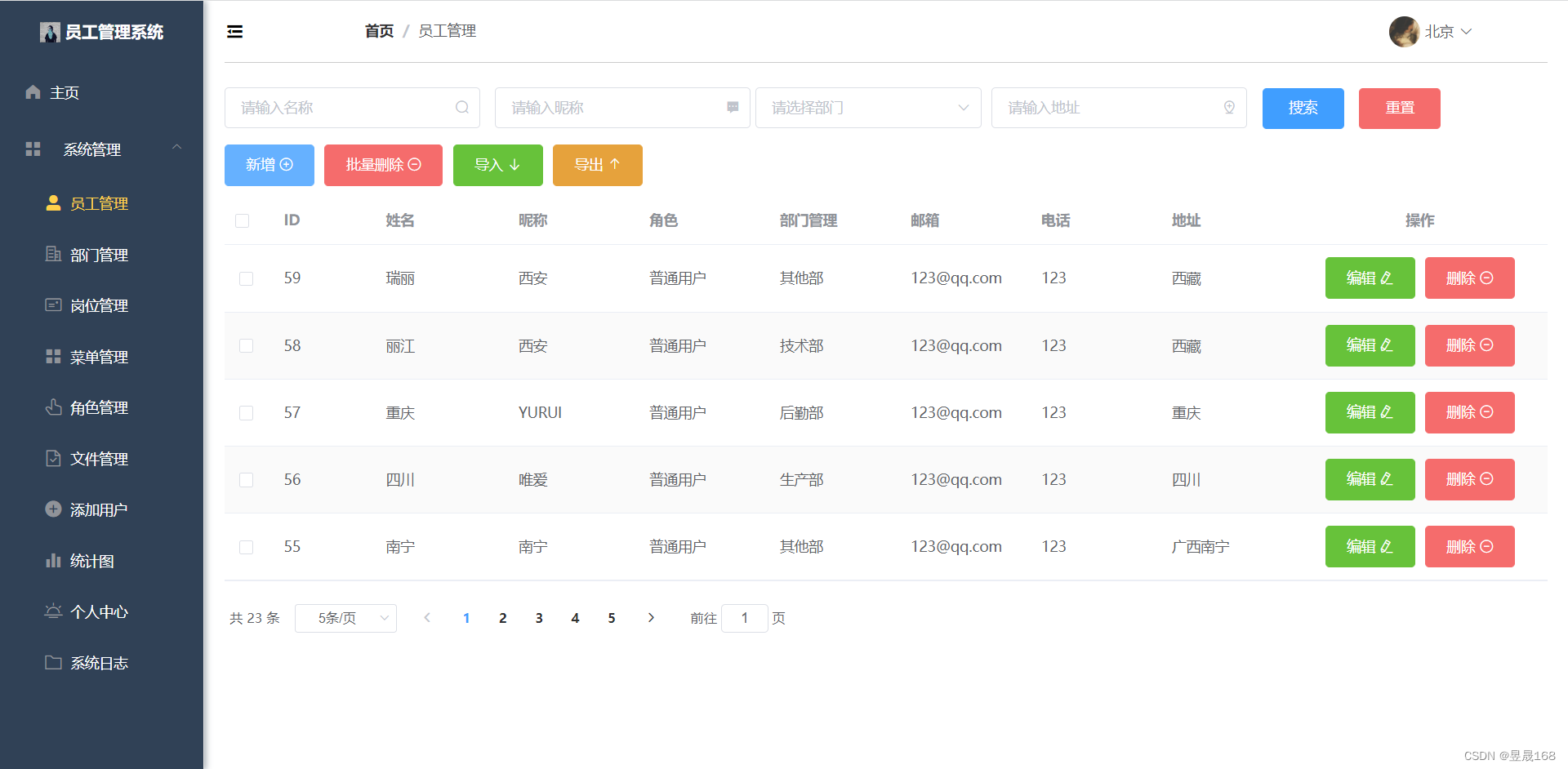Go to page 5 in pagination
1568x769 pixels.
pyautogui.click(x=612, y=618)
